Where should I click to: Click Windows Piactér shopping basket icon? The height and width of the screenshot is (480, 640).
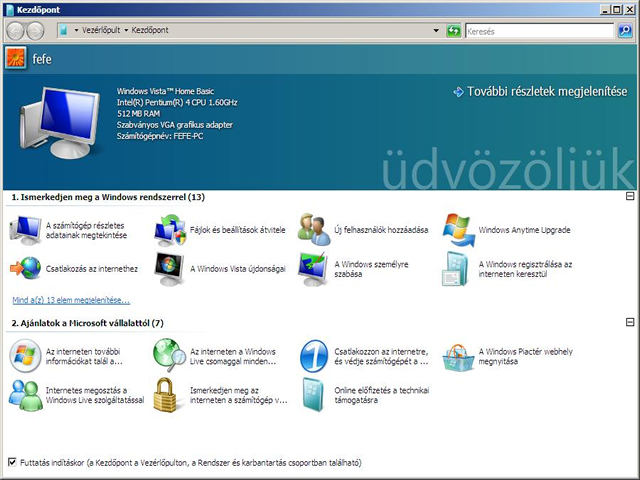click(458, 358)
